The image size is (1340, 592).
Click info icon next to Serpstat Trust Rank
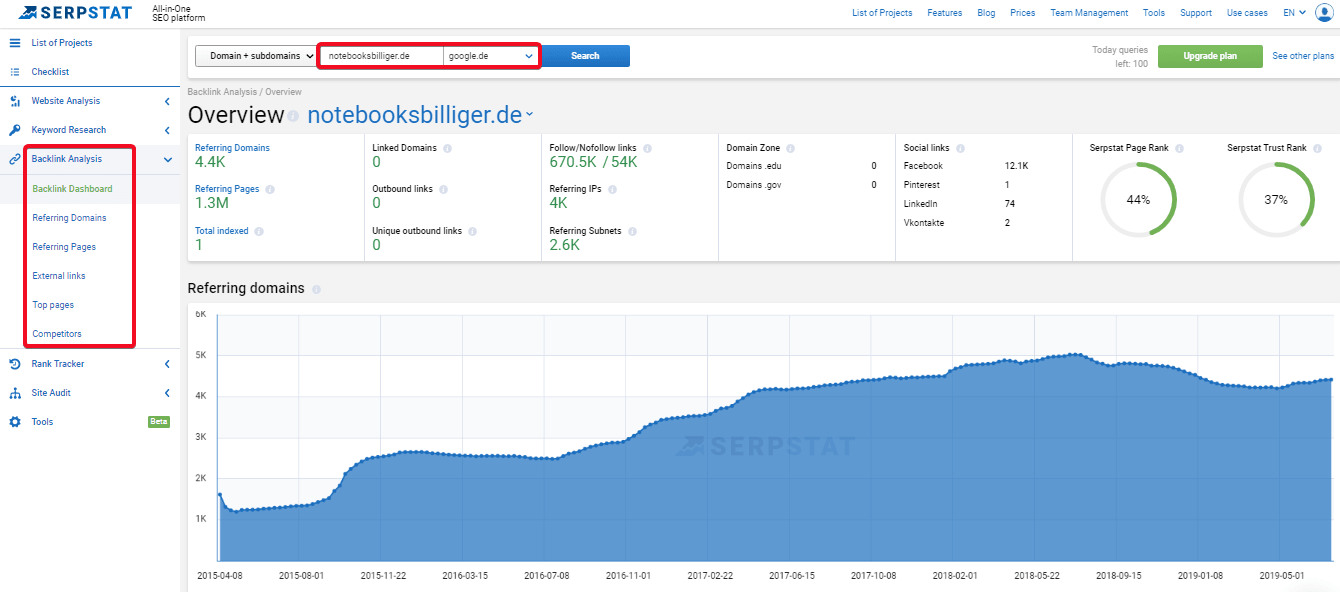pyautogui.click(x=1317, y=148)
